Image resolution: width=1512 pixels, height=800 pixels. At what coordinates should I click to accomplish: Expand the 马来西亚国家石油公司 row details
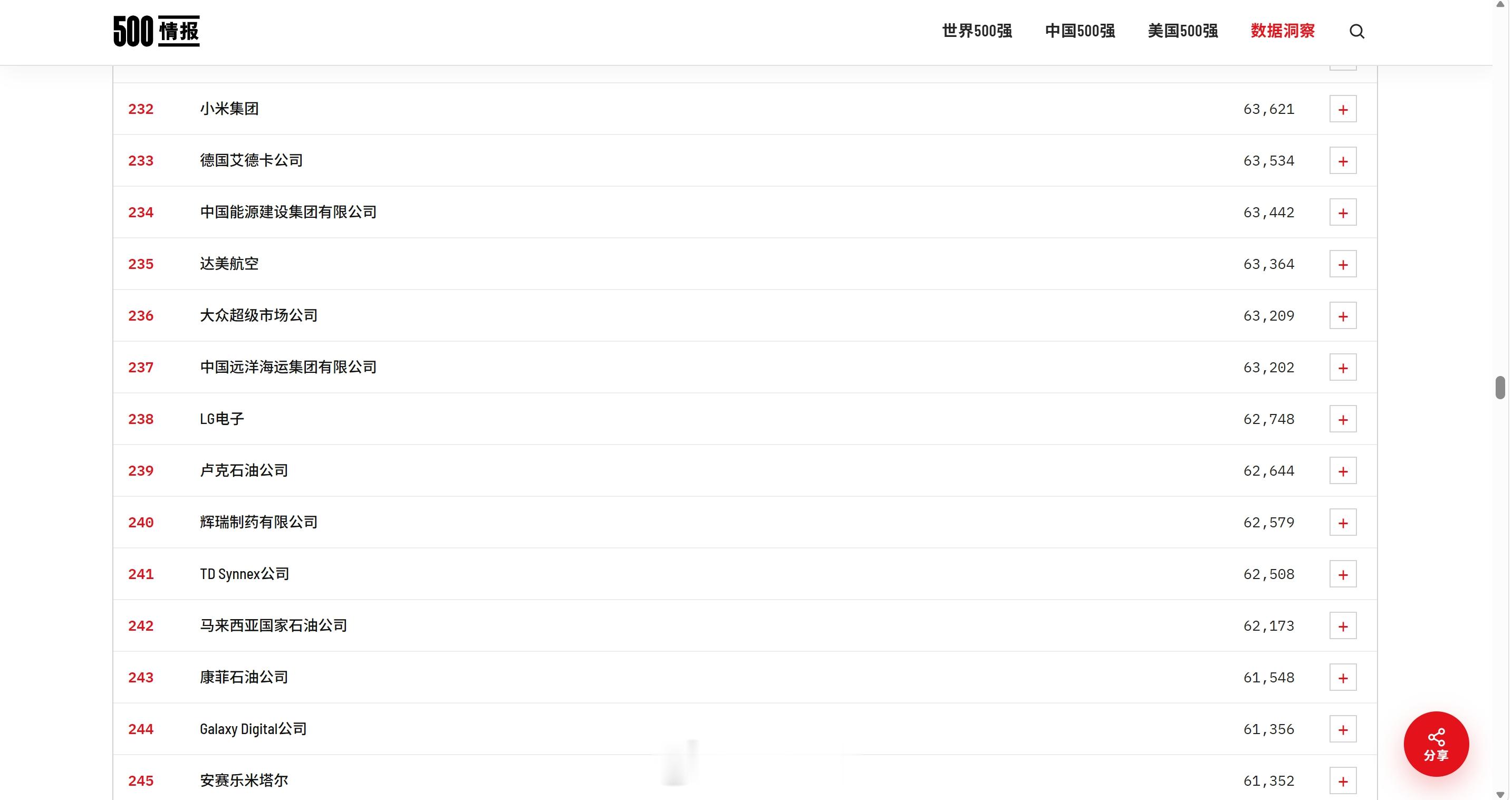tap(1343, 625)
